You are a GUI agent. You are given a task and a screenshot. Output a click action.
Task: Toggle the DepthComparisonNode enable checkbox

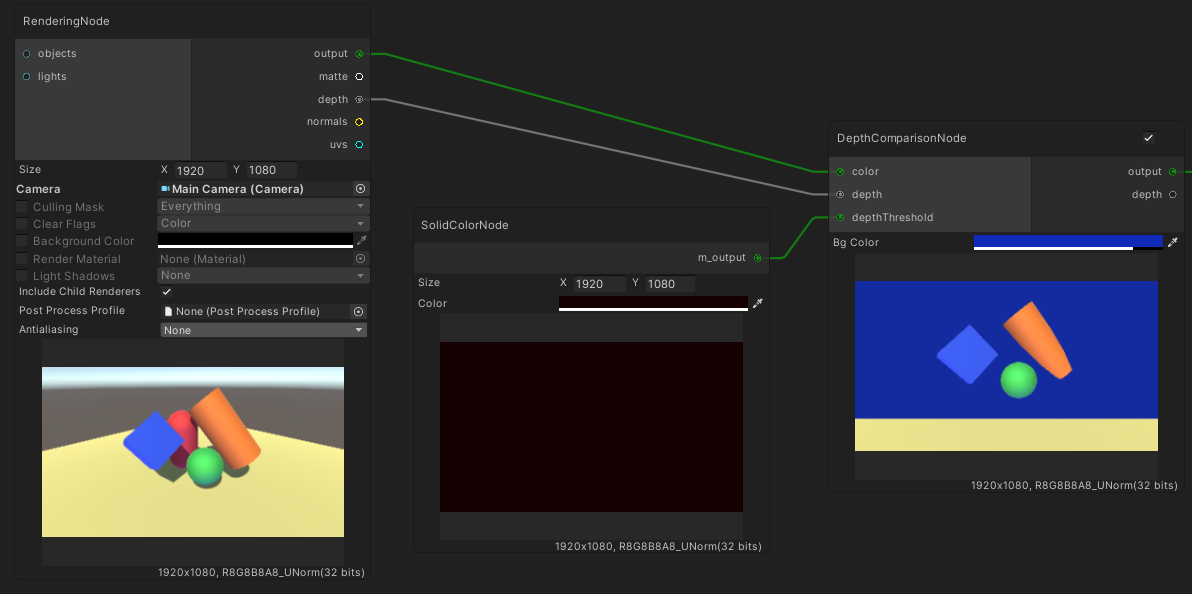pos(1149,138)
